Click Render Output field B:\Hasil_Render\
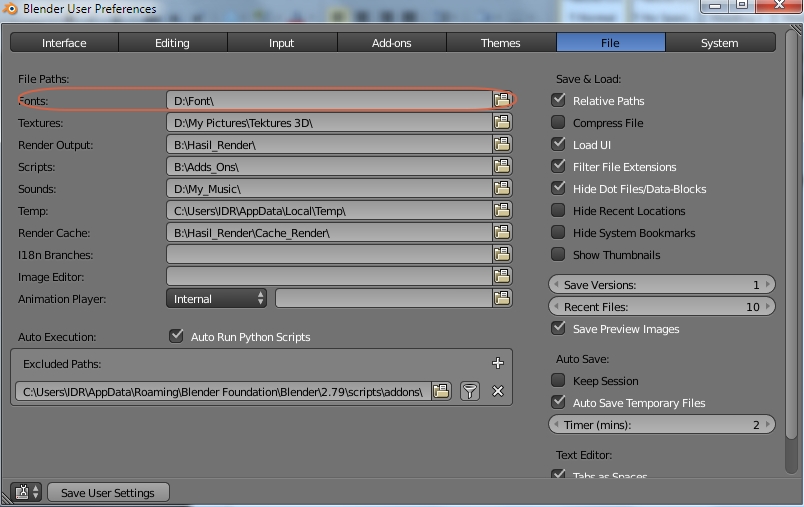 click(x=329, y=144)
